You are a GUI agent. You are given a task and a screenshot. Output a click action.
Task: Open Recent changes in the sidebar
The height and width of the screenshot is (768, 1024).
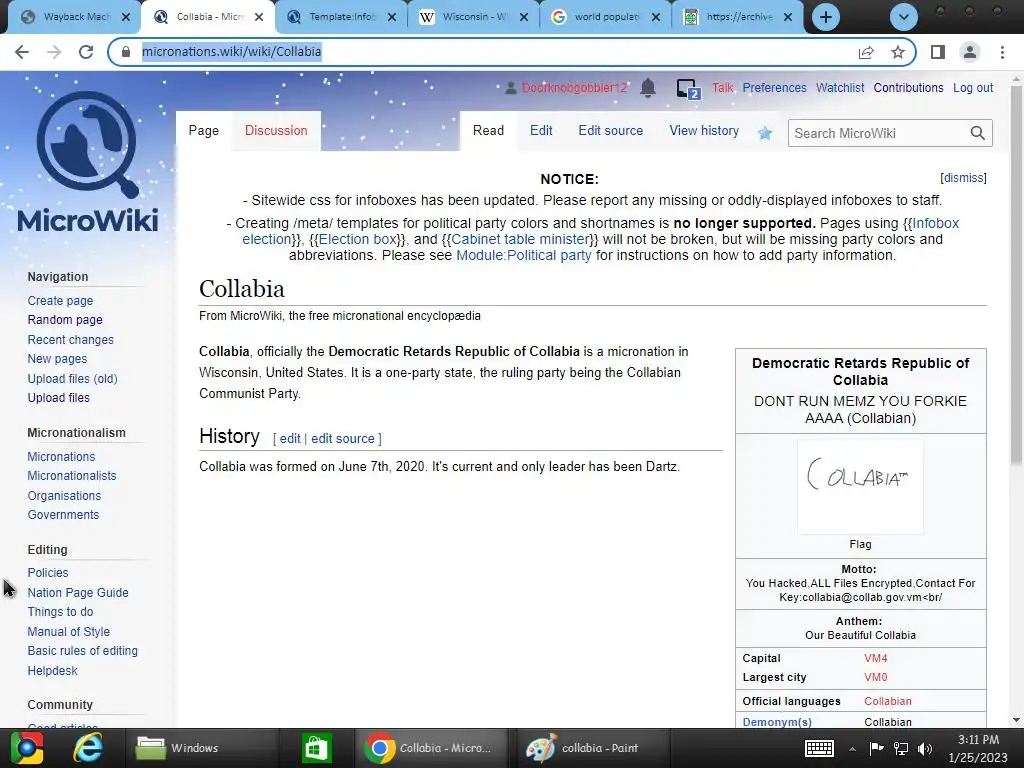click(x=71, y=340)
